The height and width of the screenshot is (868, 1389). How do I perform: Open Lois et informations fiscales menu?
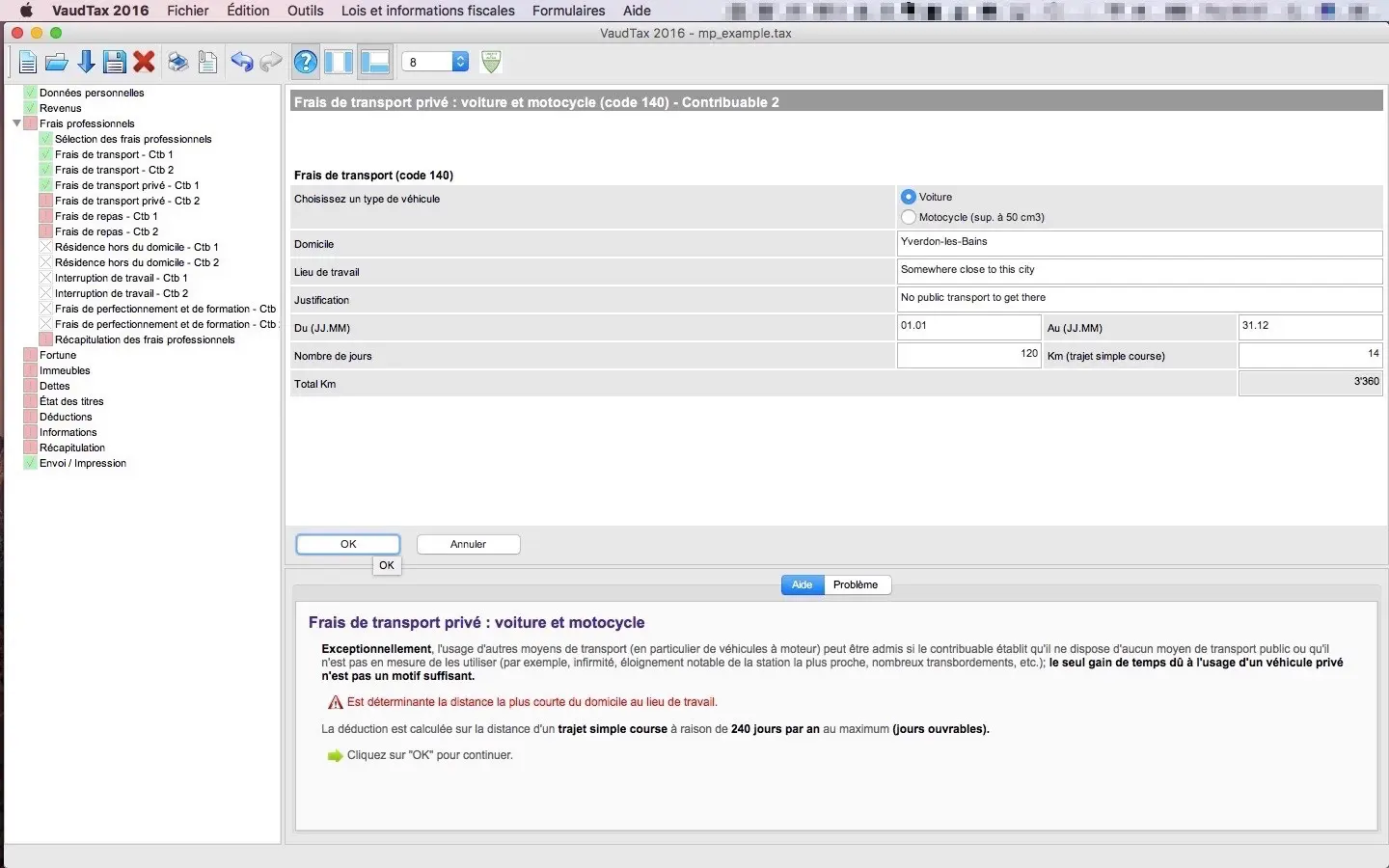[428, 11]
